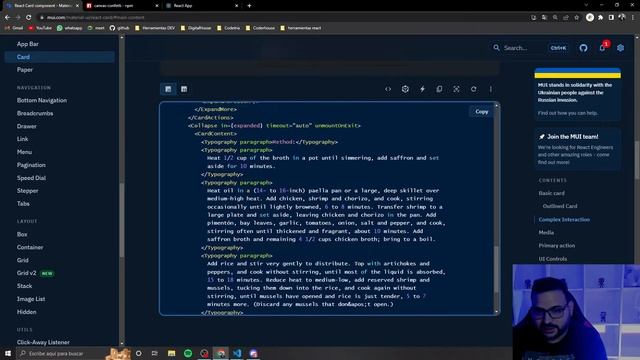640x360 pixels.
Task: Select App Bar in sidebar
Action: [28, 44]
